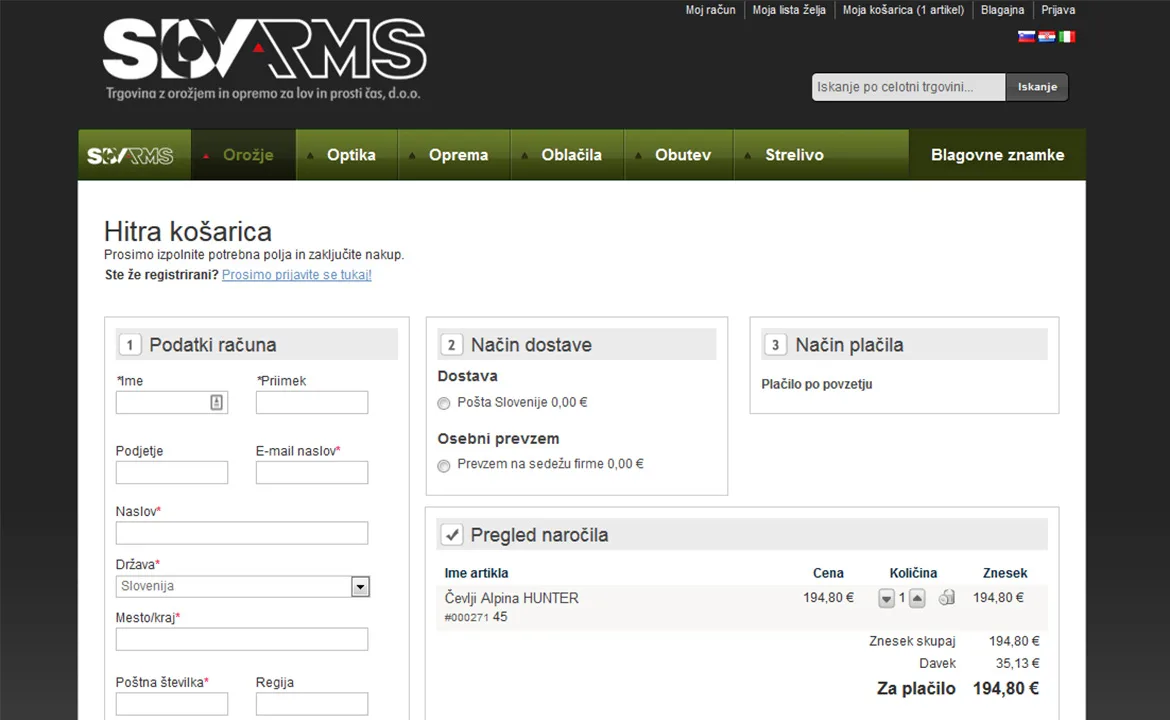This screenshot has height=720, width=1170.
Task: Increase quantity of Čevlji Alpina HUNTER
Action: [x=917, y=598]
